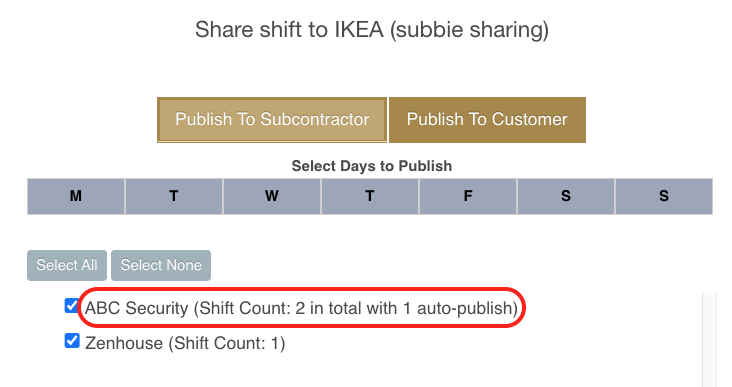Image resolution: width=732 pixels, height=387 pixels.
Task: Click the Select All button
Action: 67,265
